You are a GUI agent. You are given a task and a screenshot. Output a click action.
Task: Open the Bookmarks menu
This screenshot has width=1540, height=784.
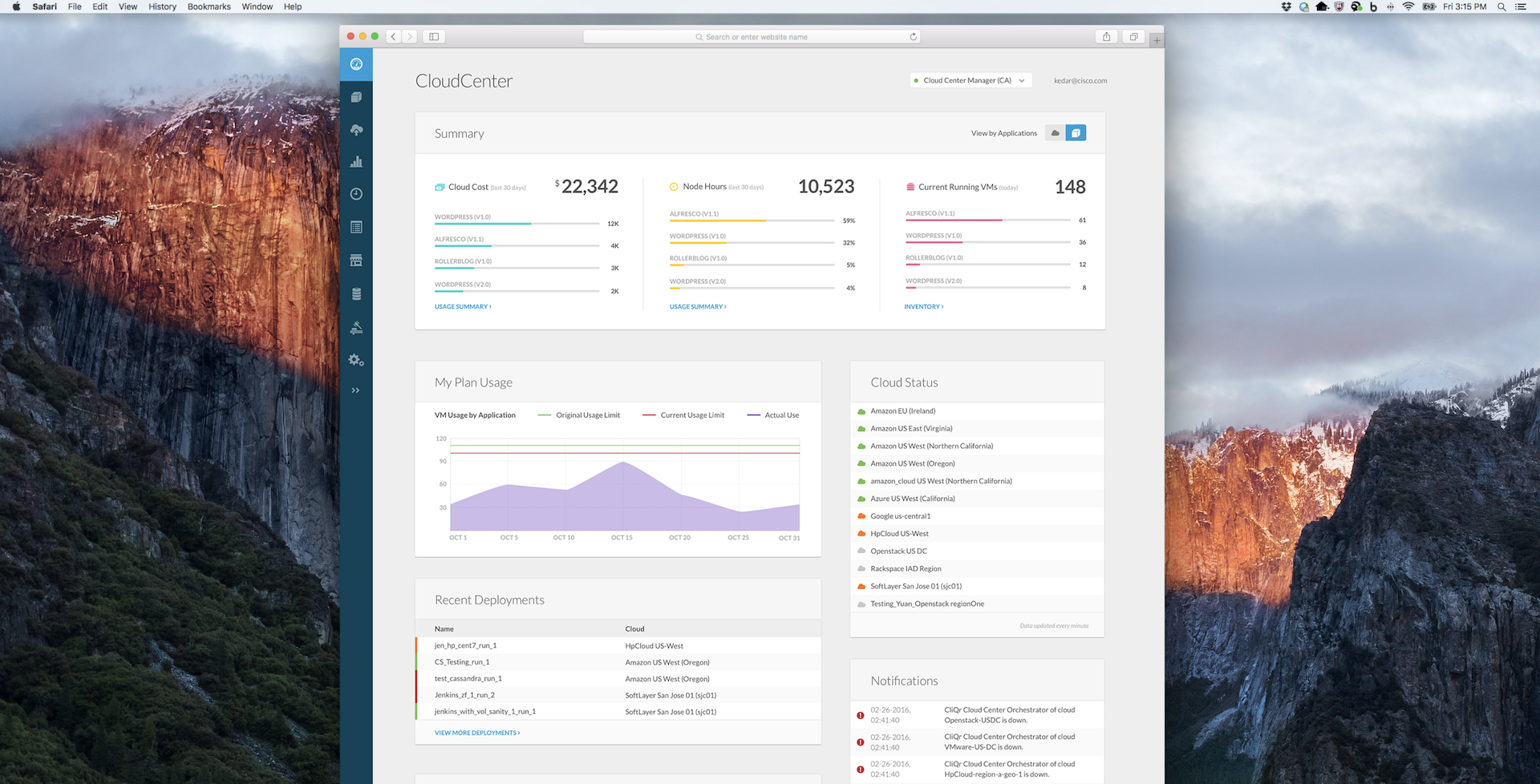209,6
